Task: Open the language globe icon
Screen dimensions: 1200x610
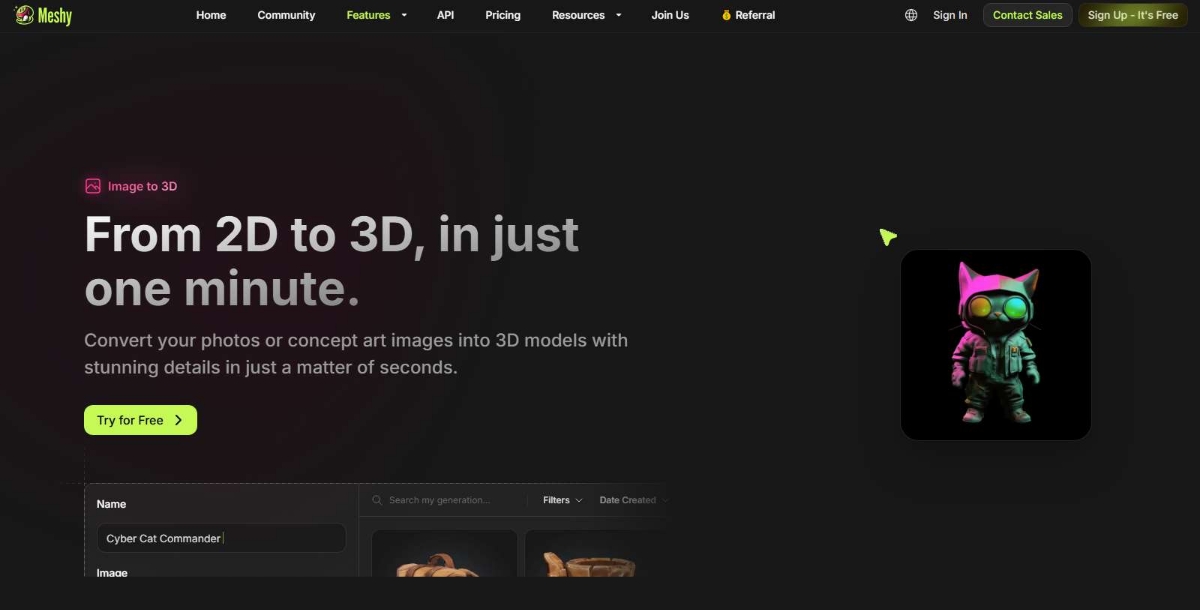Action: point(911,15)
